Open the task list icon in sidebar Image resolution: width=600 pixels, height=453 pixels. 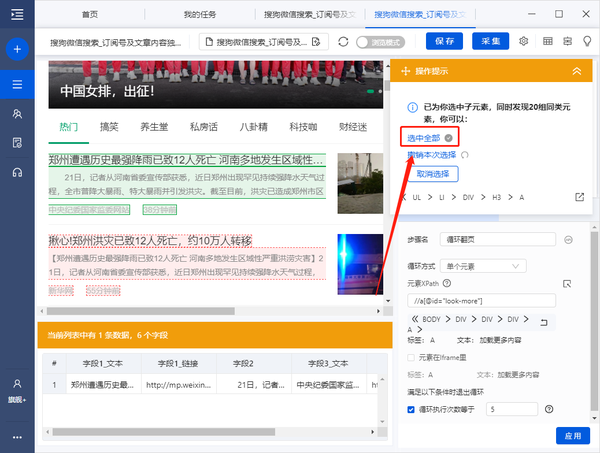[x=17, y=84]
